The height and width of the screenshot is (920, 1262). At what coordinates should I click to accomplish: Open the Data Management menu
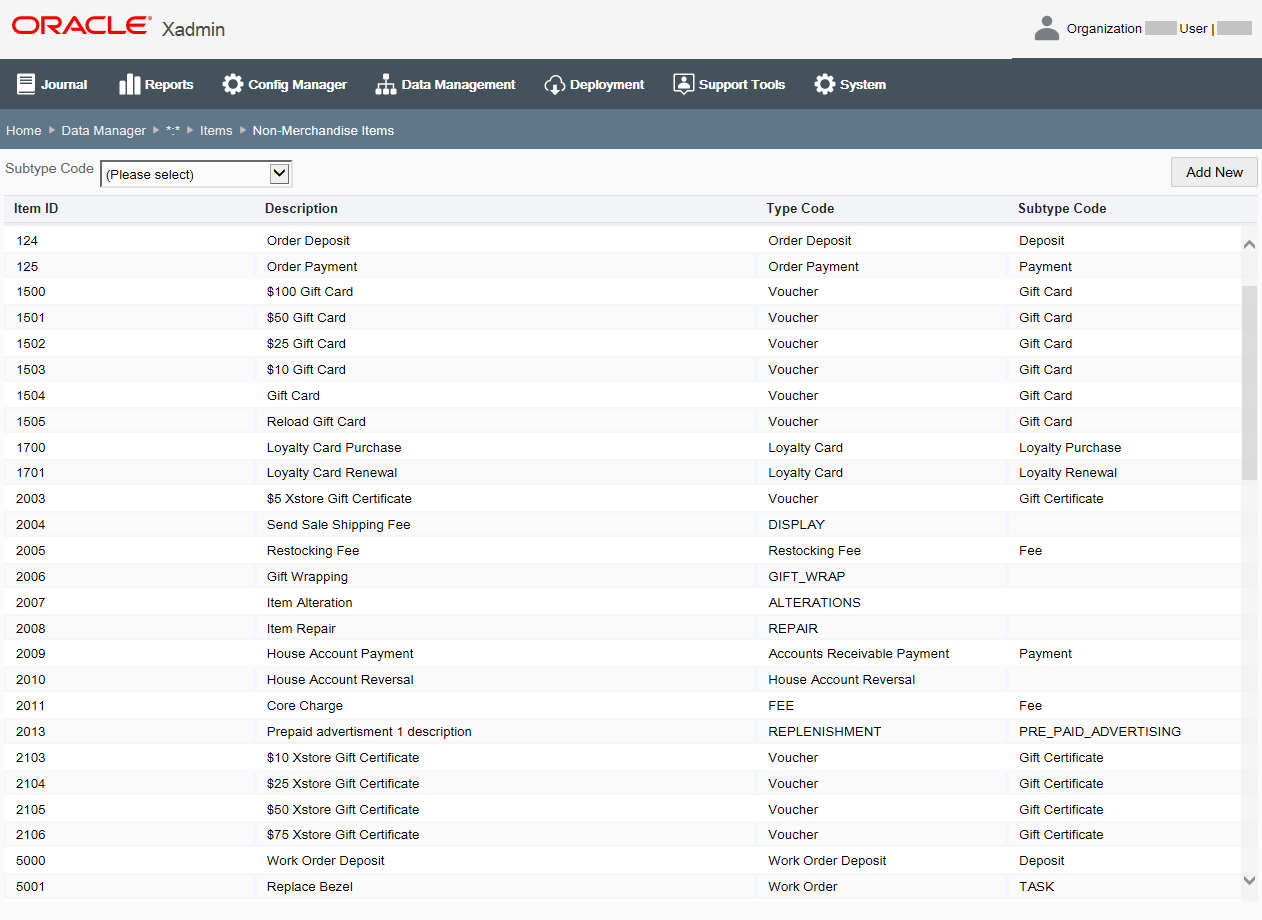(x=445, y=84)
